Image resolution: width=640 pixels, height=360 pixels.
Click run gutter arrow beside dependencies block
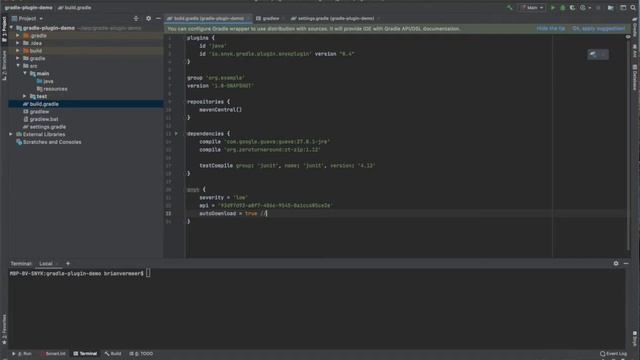pos(176,133)
